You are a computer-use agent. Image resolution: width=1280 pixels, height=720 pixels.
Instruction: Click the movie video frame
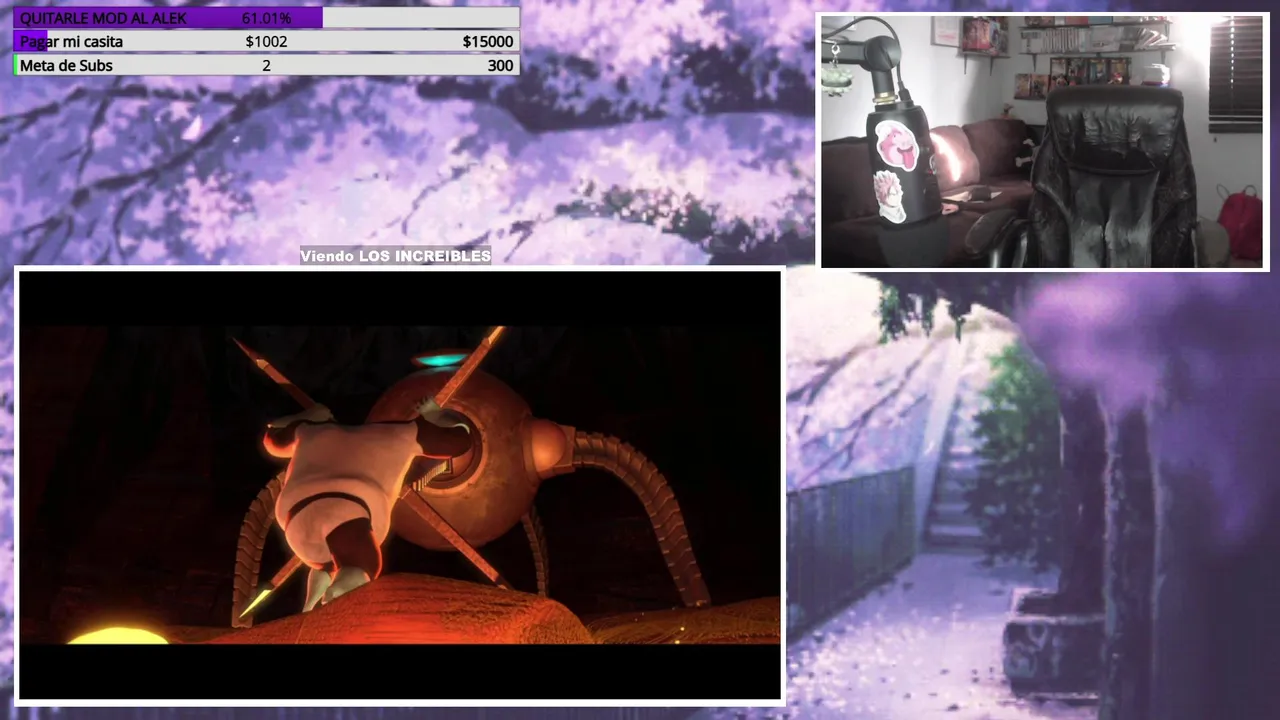coord(400,485)
